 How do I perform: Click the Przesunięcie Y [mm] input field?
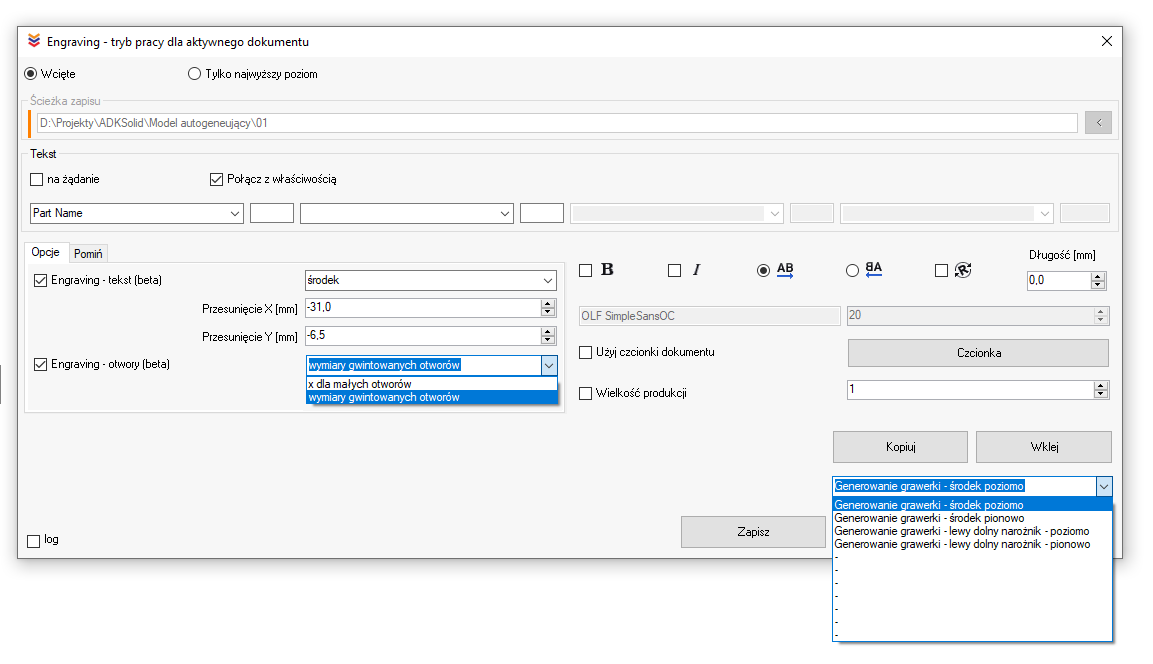[x=424, y=335]
